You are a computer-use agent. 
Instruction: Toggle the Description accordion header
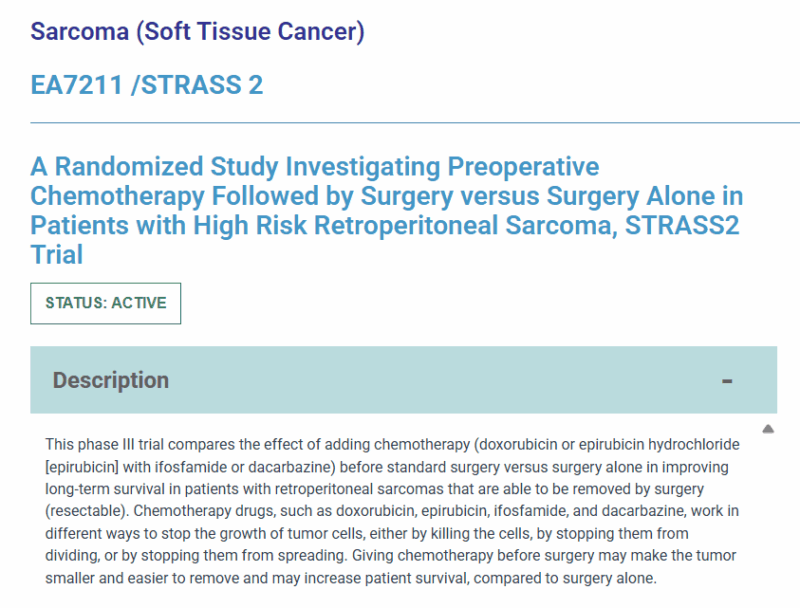(404, 380)
